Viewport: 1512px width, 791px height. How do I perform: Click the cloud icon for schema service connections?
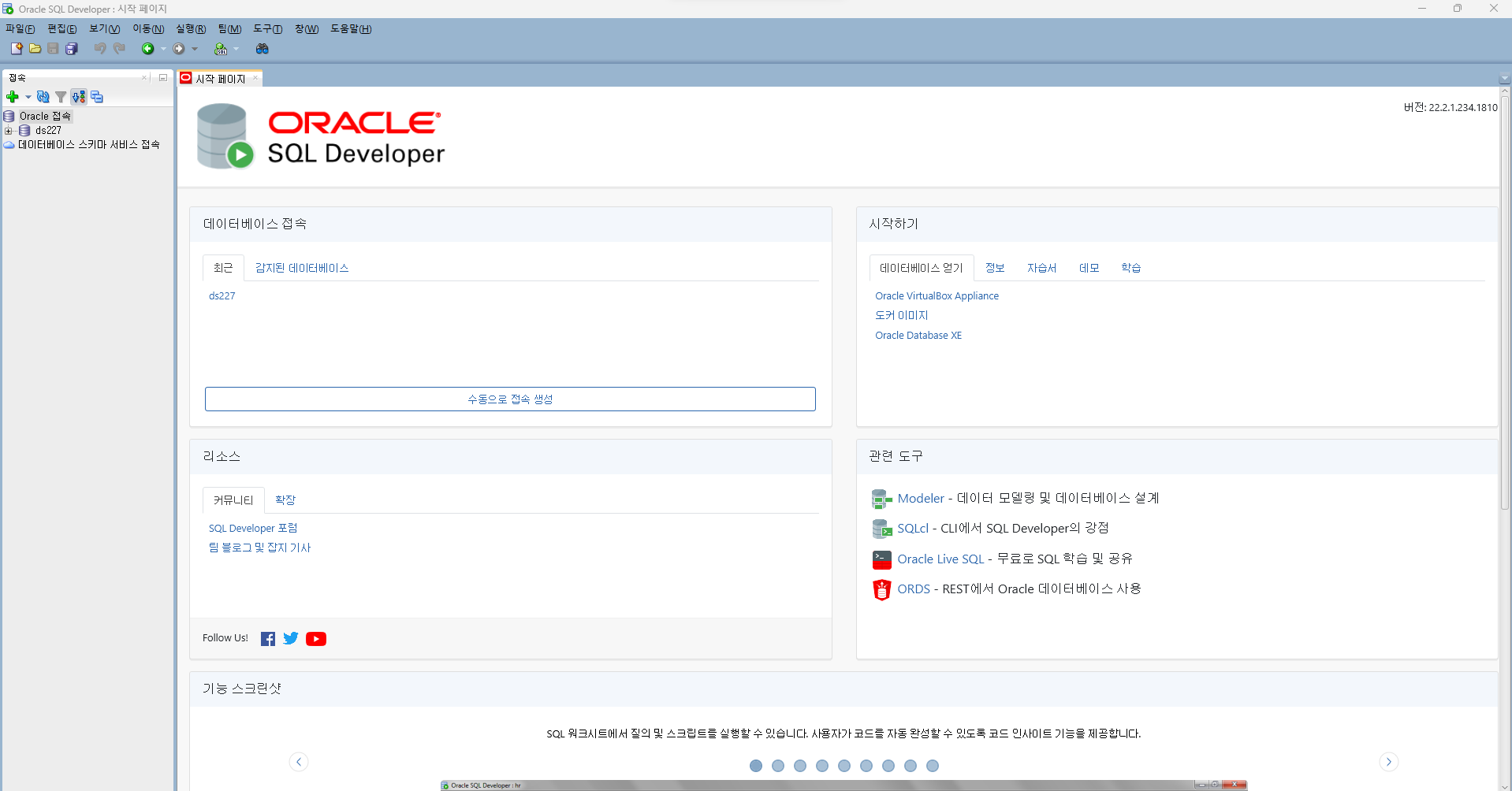9,145
